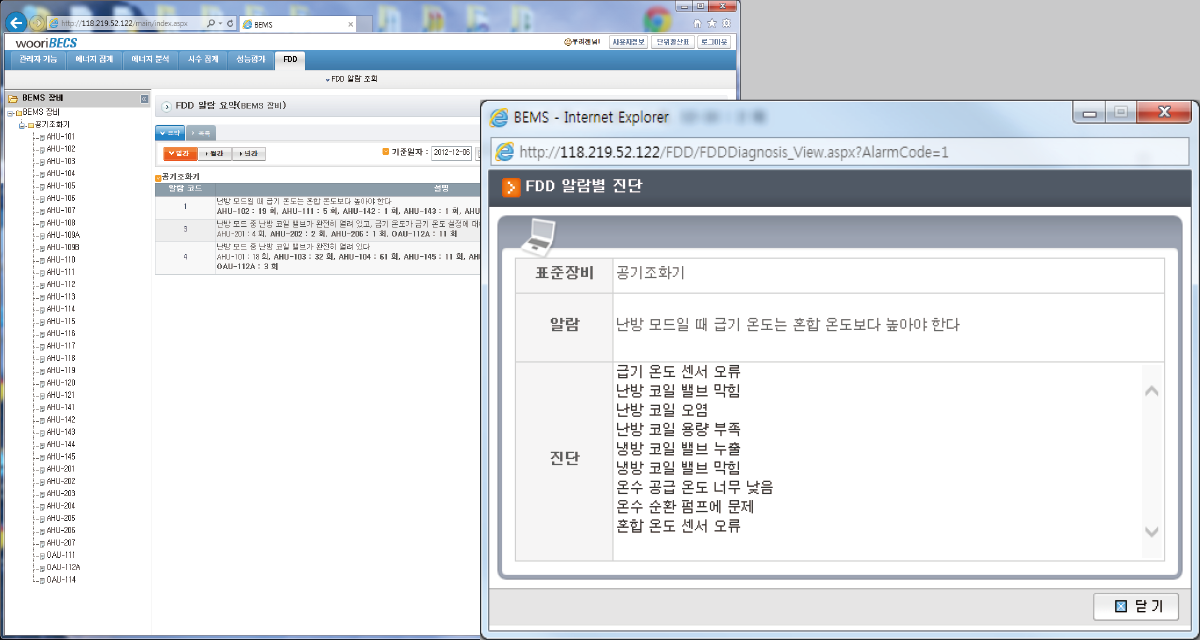The width and height of the screenshot is (1200, 640).
Task: Click the refresh icon in address bar
Action: [x=231, y=22]
